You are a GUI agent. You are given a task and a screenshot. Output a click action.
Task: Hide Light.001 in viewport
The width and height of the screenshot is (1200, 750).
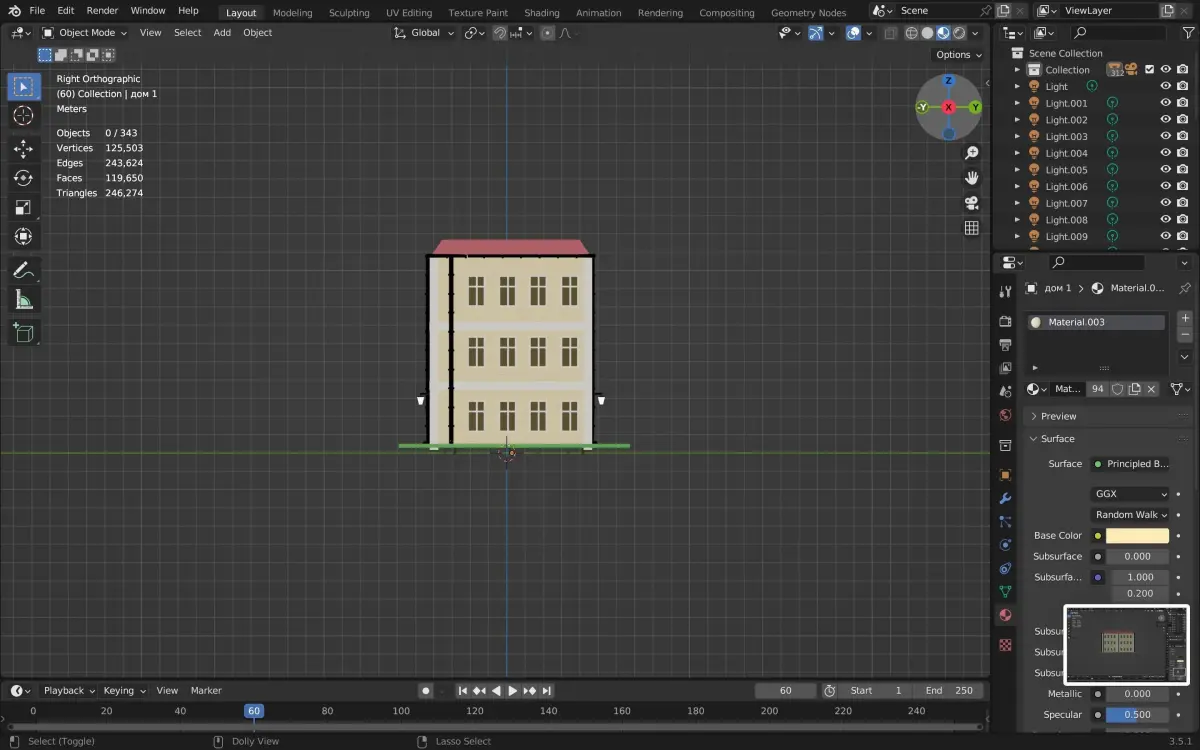[x=1165, y=103]
